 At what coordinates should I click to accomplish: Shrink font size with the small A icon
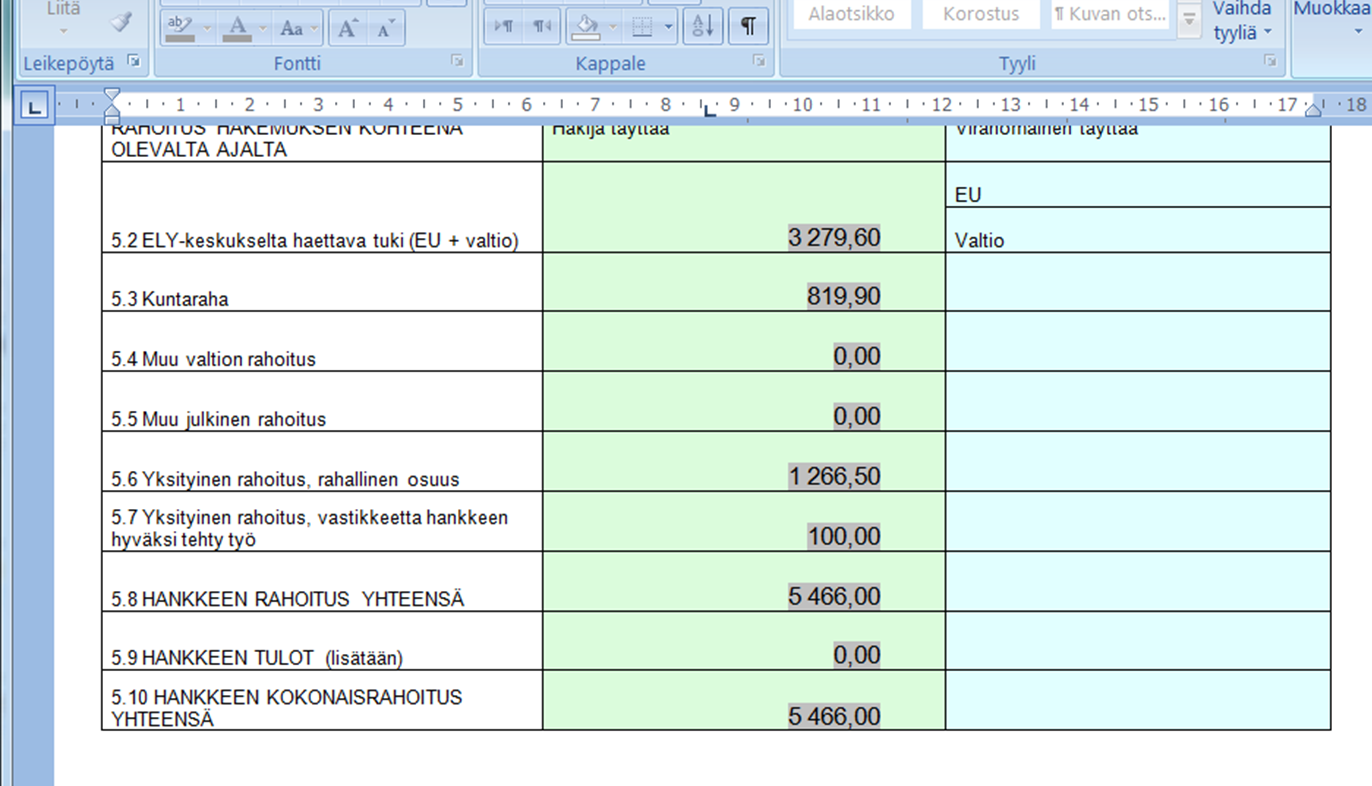[385, 28]
